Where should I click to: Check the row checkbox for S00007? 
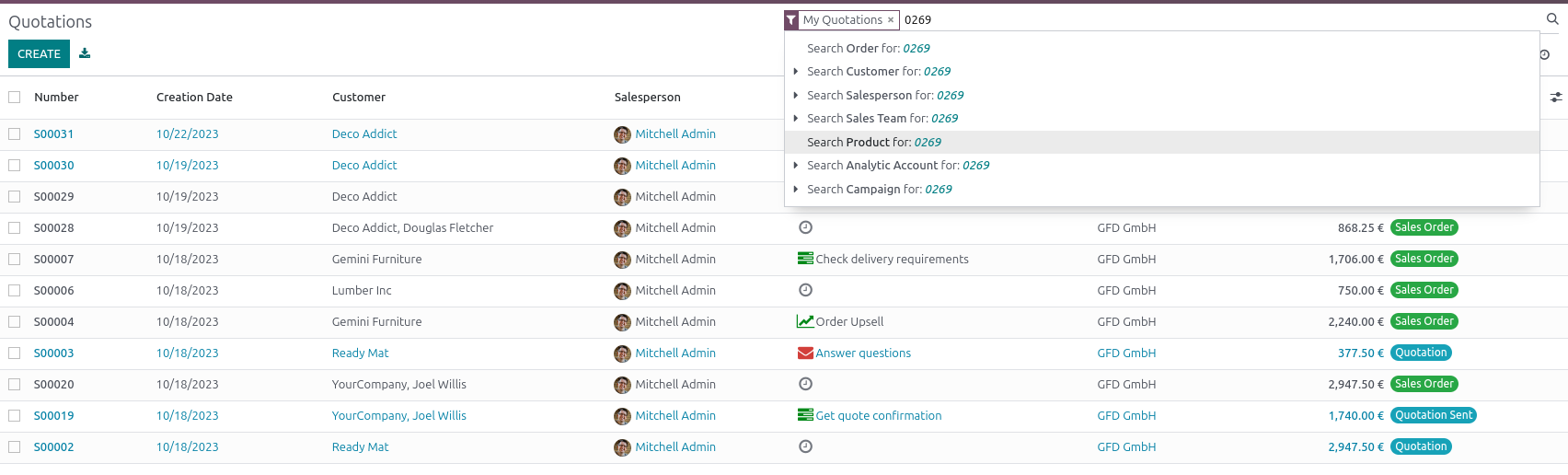tap(15, 259)
